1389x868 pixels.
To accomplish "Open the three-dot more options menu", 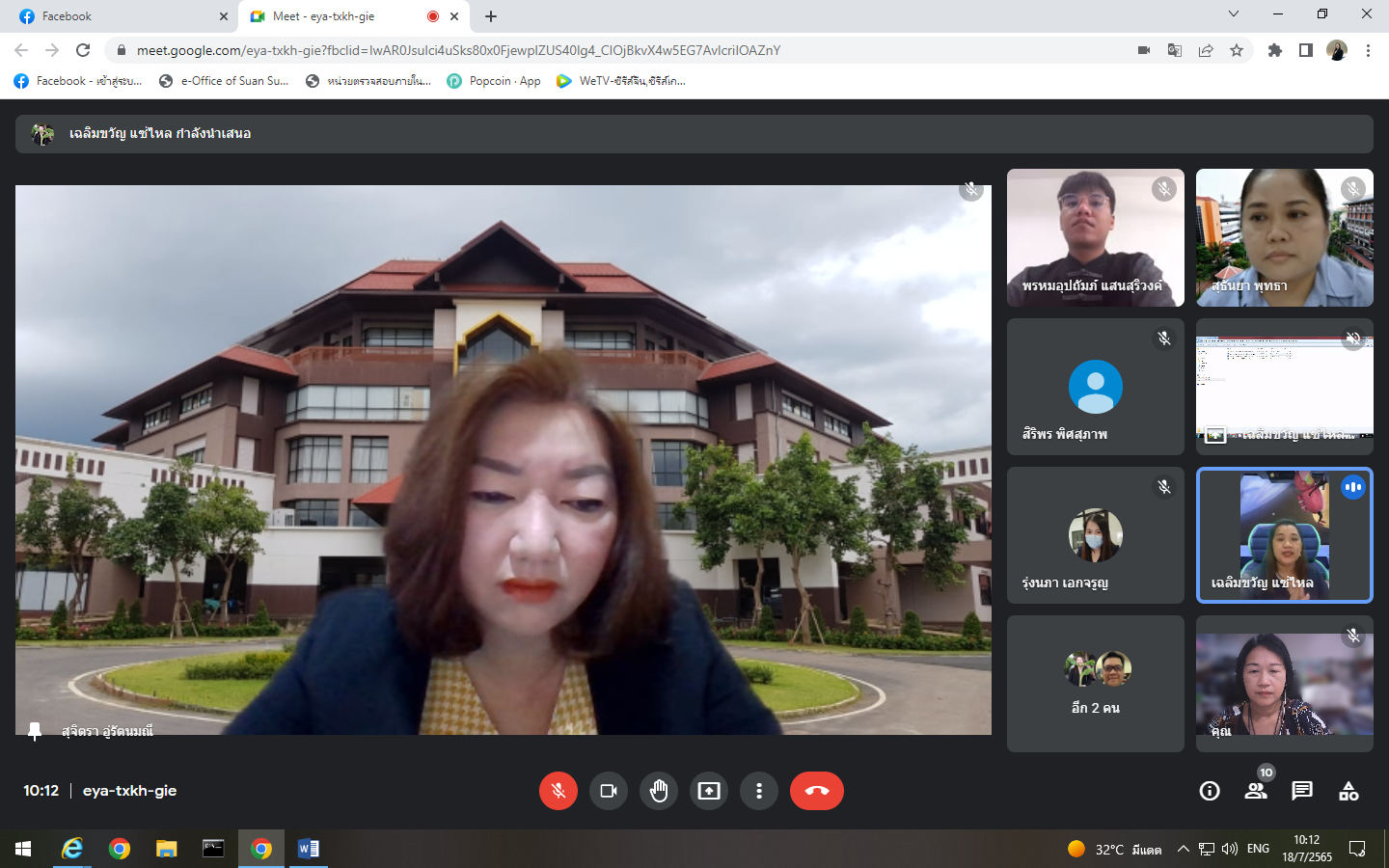I will (759, 791).
